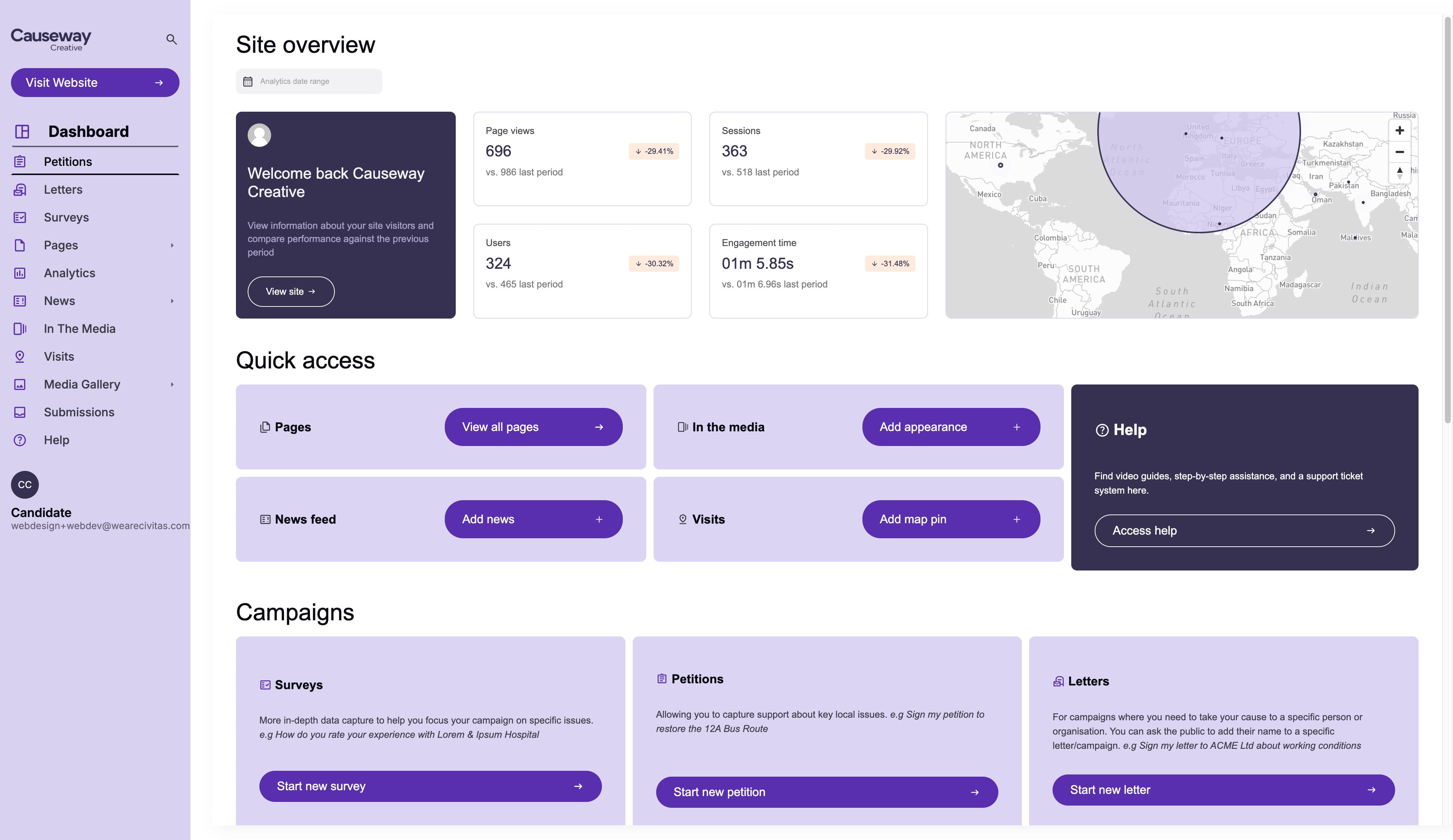Image resolution: width=1453 pixels, height=840 pixels.
Task: Click the Add appearance button
Action: (x=951, y=427)
